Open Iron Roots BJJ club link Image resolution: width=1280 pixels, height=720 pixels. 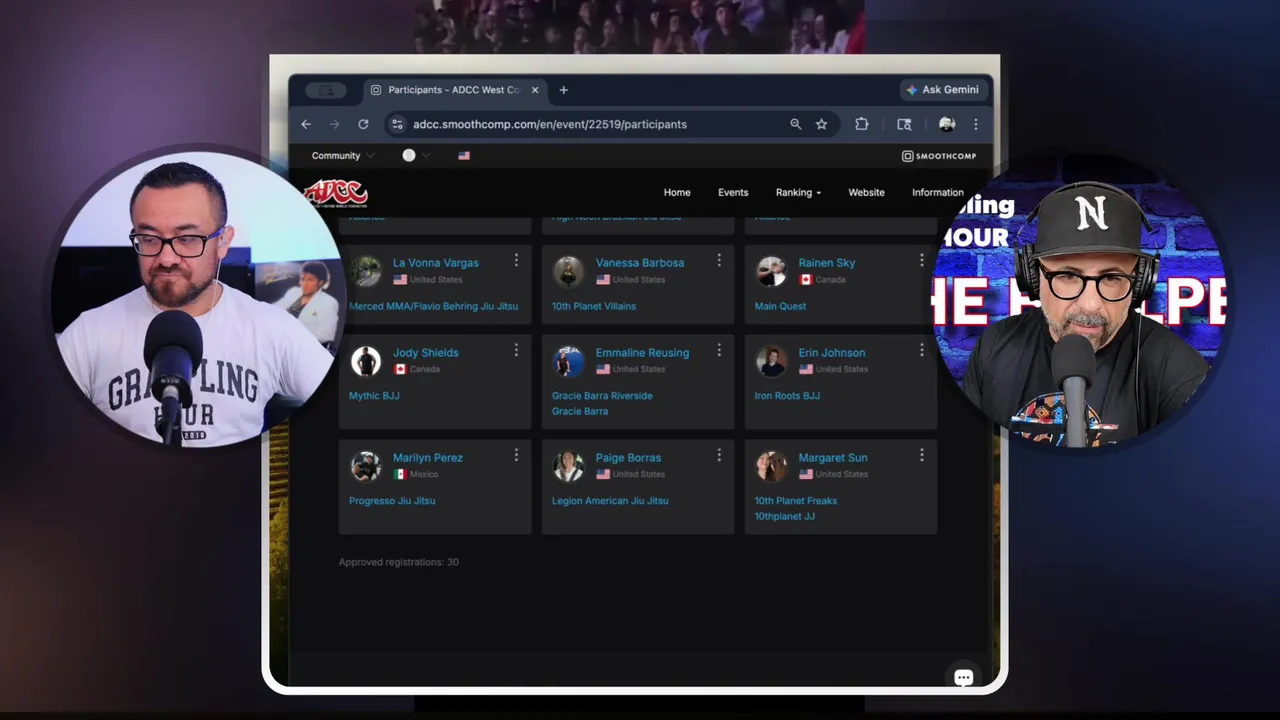pos(787,396)
